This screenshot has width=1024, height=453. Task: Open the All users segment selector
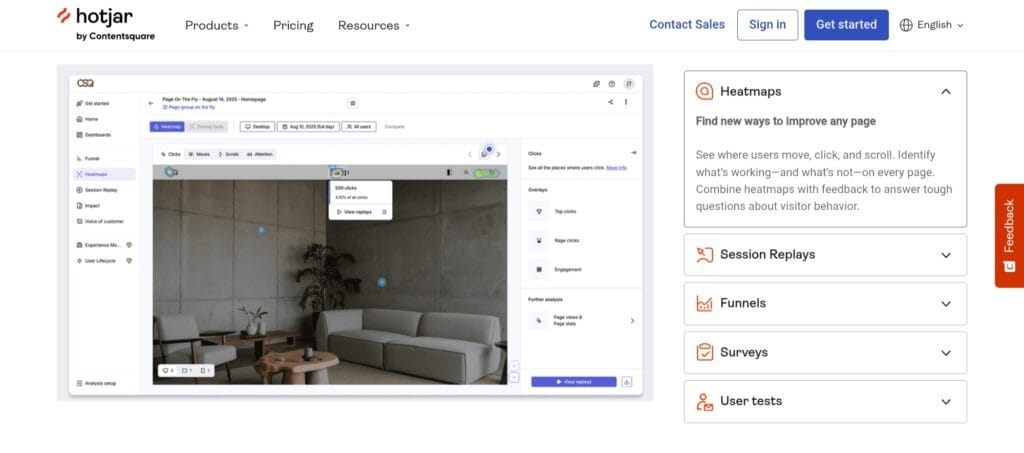point(359,127)
